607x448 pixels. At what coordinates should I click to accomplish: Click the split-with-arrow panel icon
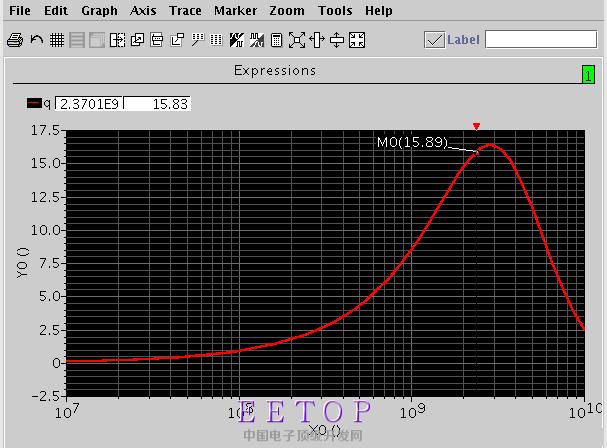coord(117,40)
